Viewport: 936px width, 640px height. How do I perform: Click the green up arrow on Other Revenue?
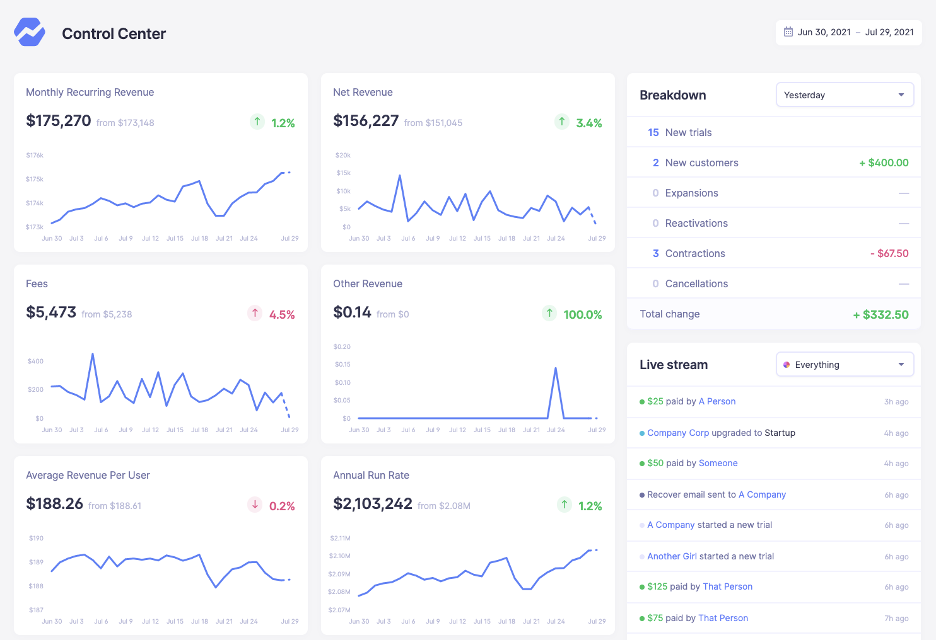click(549, 314)
